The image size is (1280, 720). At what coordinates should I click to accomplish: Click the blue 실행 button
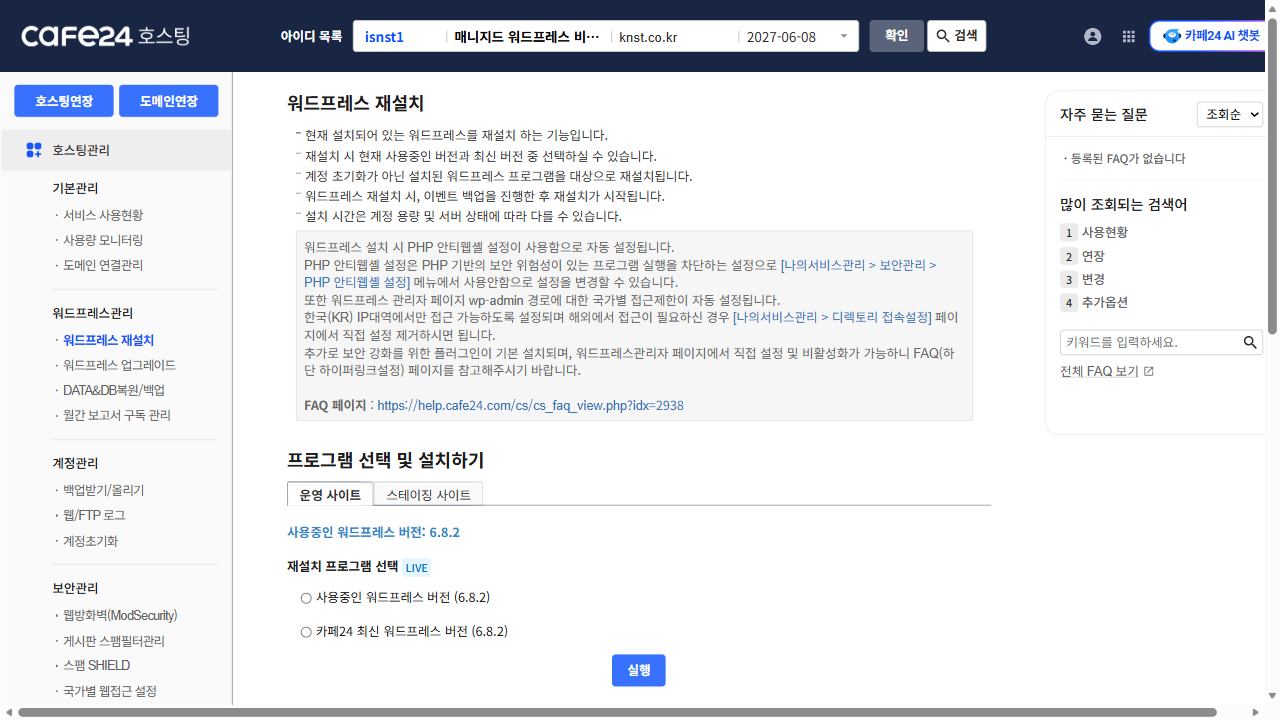(x=639, y=671)
